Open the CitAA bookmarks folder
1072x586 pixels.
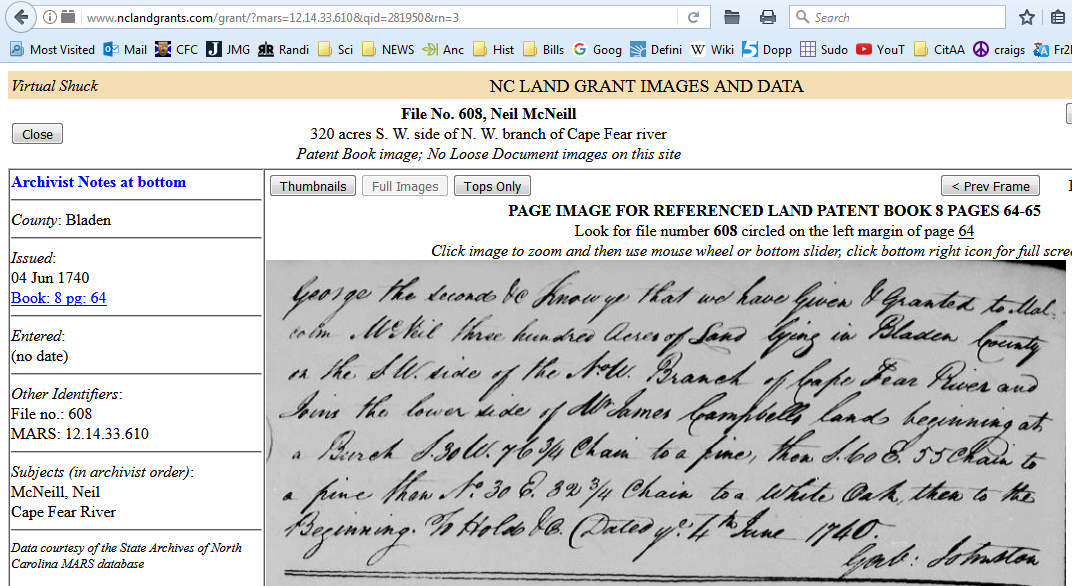coord(939,49)
